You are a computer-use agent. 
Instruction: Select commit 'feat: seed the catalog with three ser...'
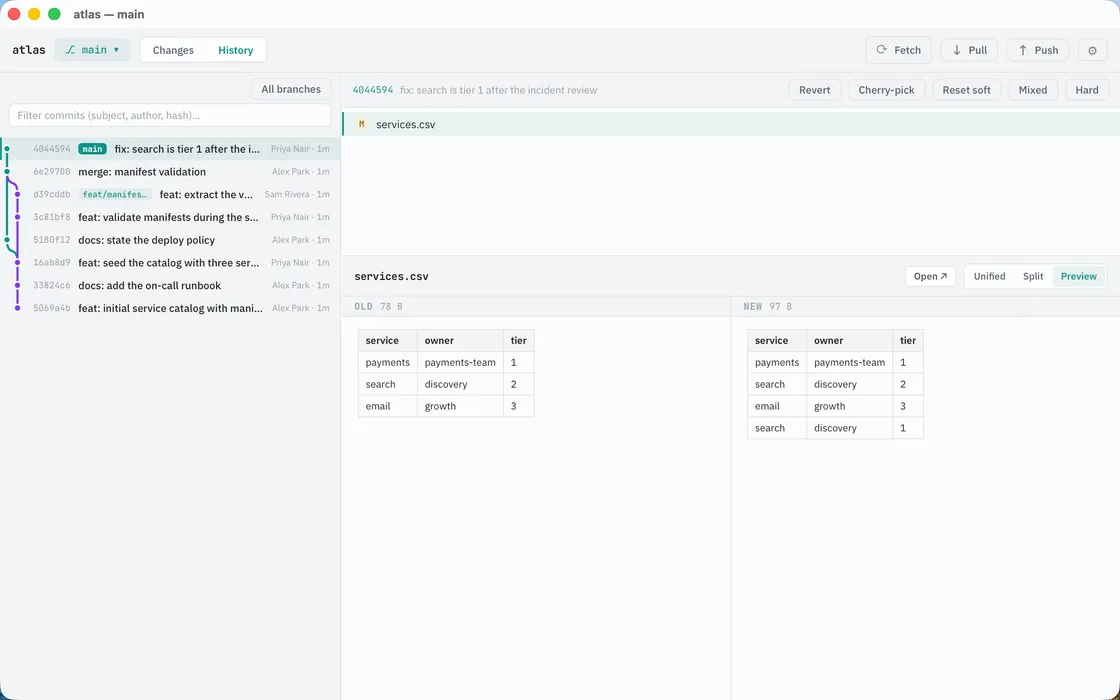coord(170,263)
